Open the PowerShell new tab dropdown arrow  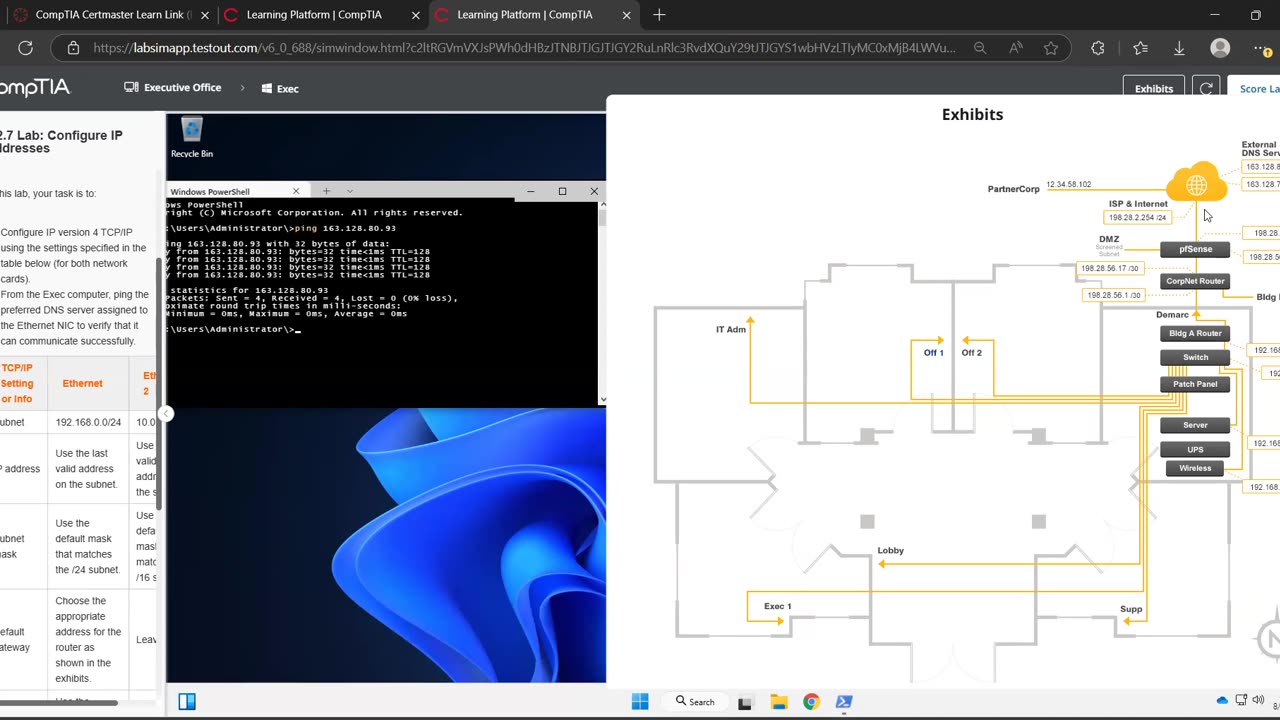349,191
